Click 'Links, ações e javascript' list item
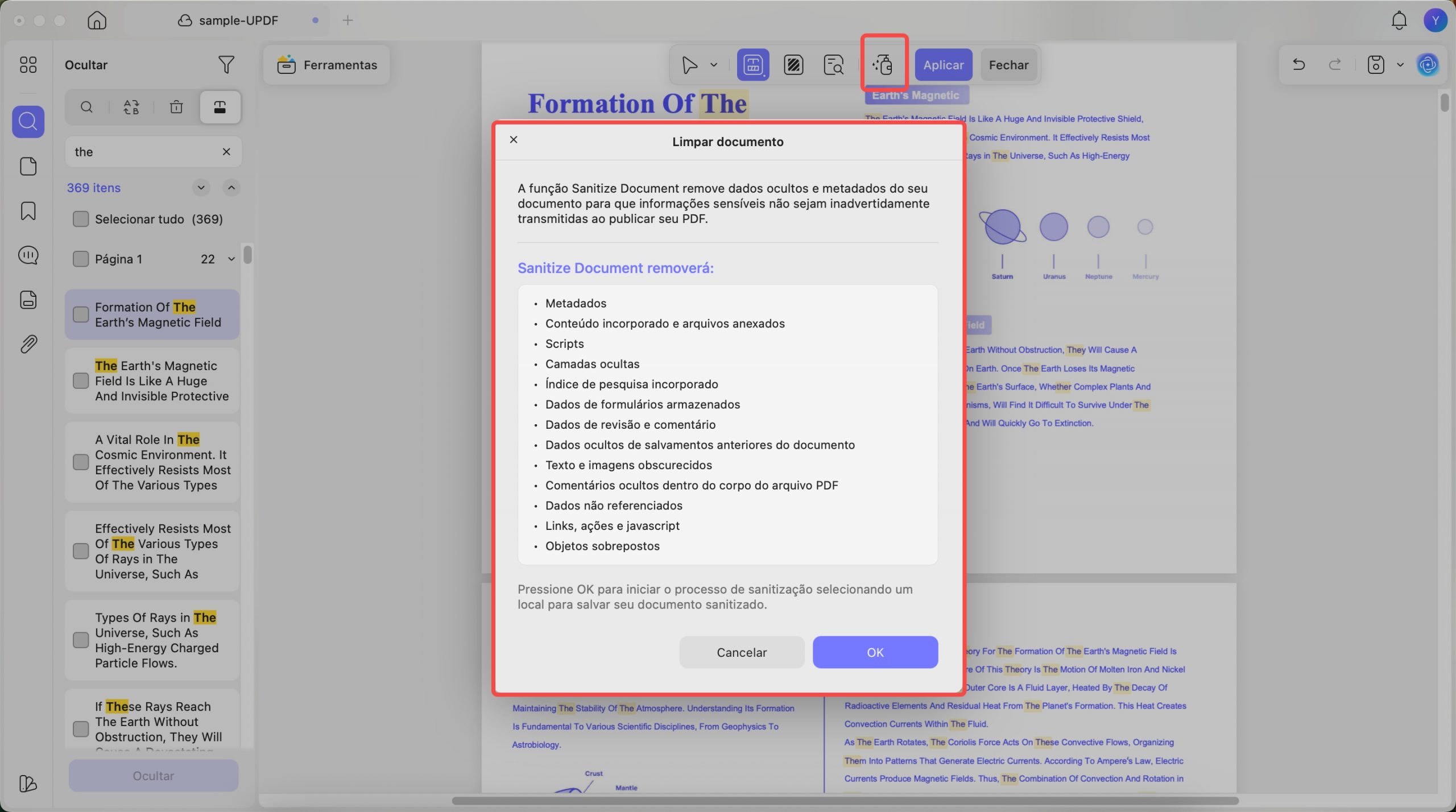Screen dimensions: 1456x812 point(613,525)
